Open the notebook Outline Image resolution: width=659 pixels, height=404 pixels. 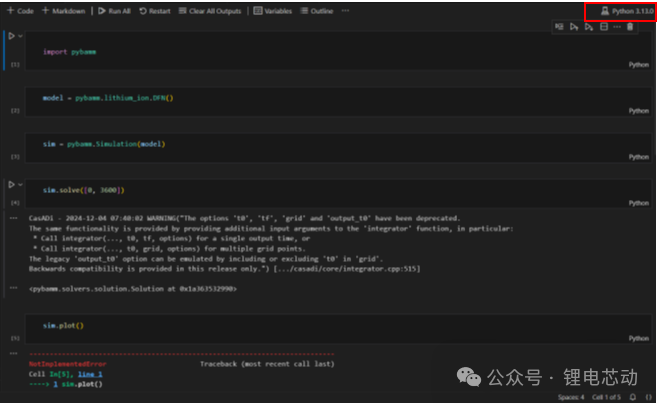click(317, 11)
